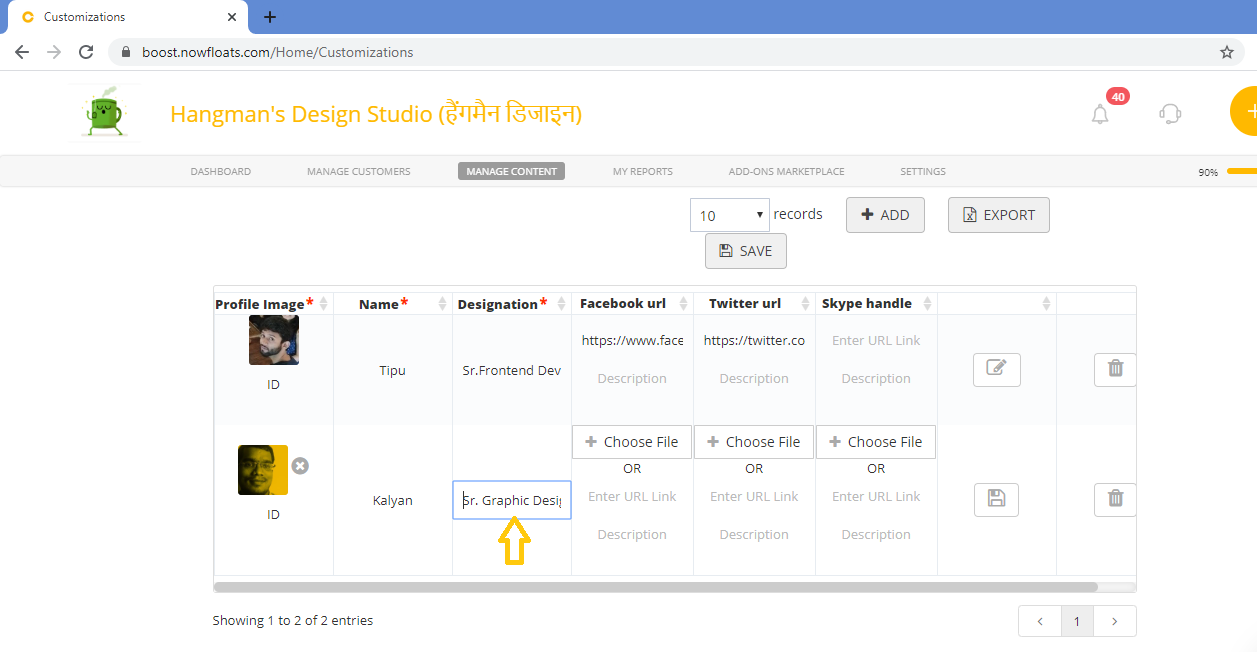Save Kalyan's row with floppy disk icon
Image resolution: width=1257 pixels, height=652 pixels.
pos(996,498)
